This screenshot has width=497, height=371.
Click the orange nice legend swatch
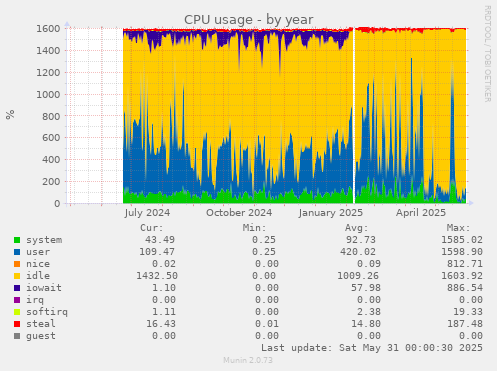tap(17, 264)
